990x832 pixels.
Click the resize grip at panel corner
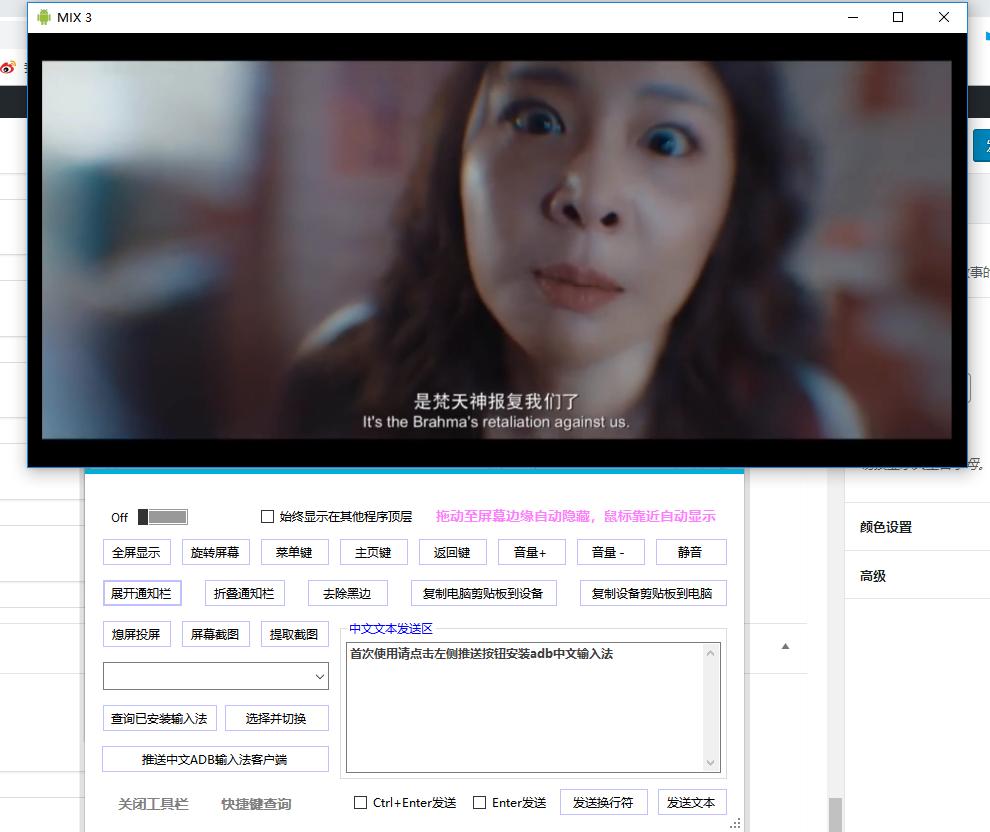735,823
